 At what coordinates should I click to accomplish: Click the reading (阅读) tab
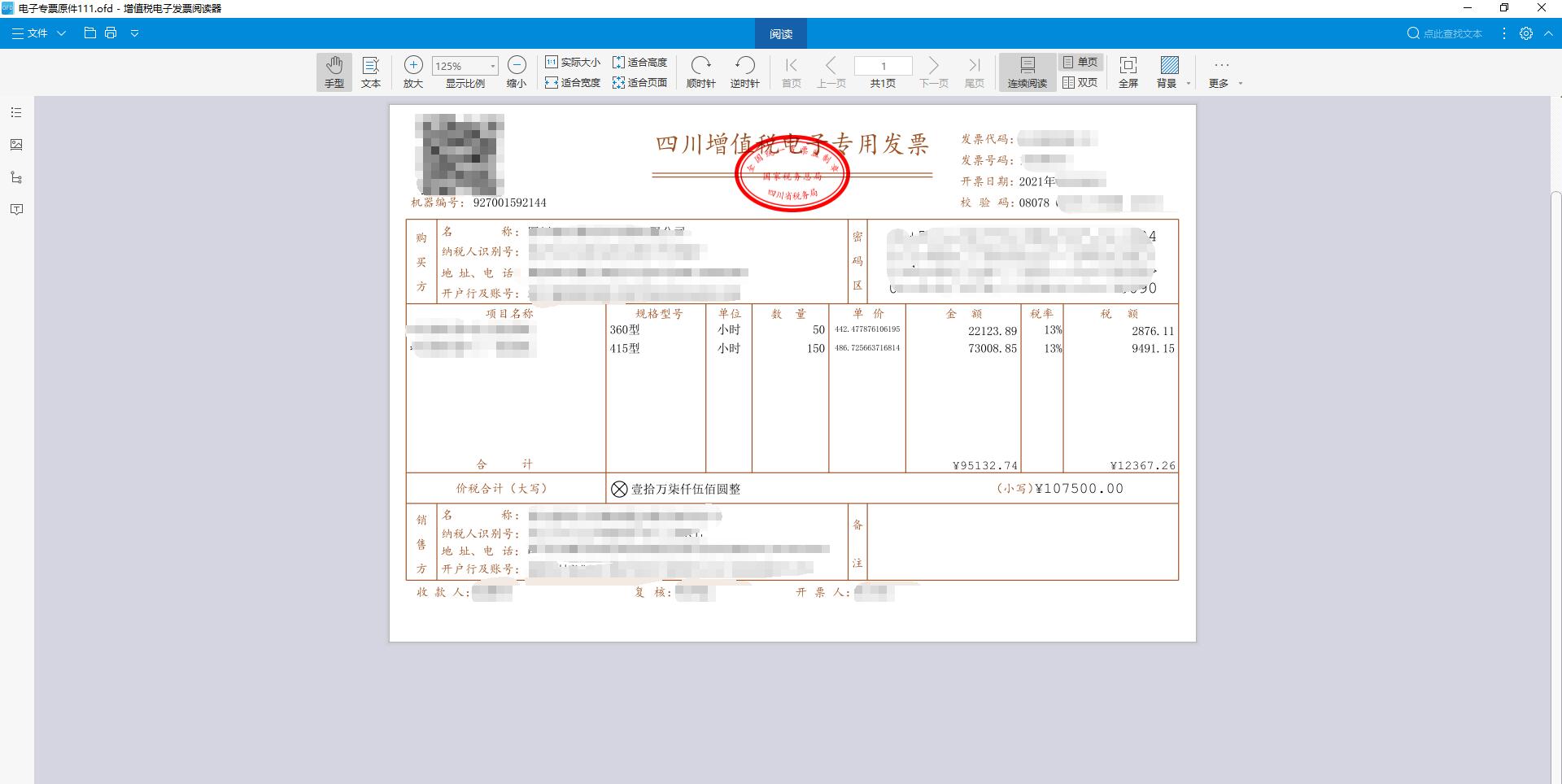coord(781,33)
